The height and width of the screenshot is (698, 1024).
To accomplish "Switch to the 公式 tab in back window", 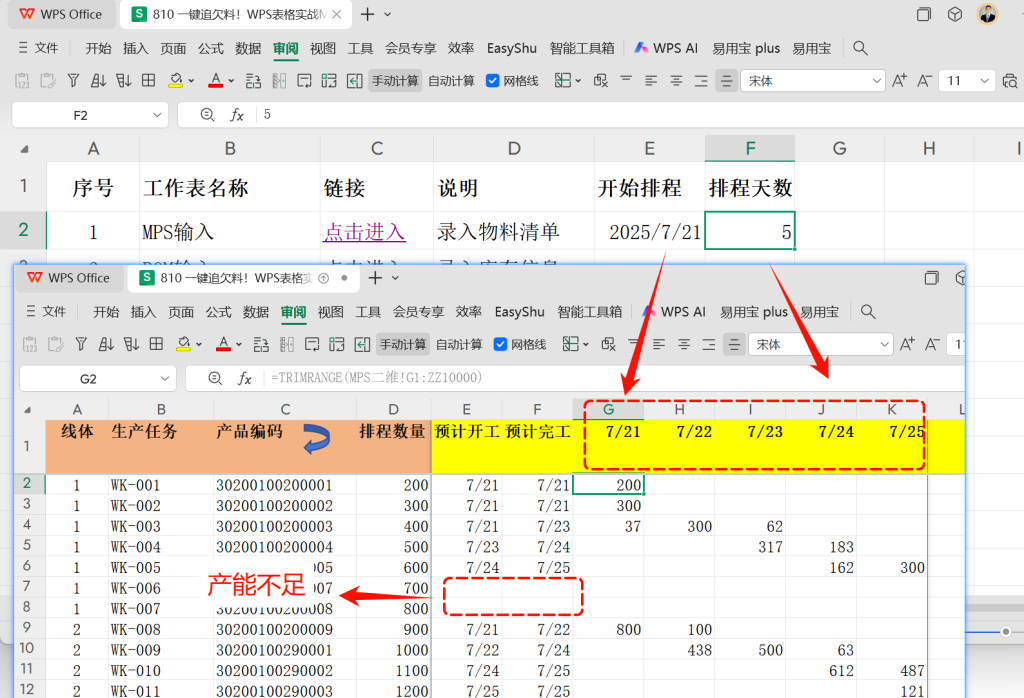I will (210, 48).
